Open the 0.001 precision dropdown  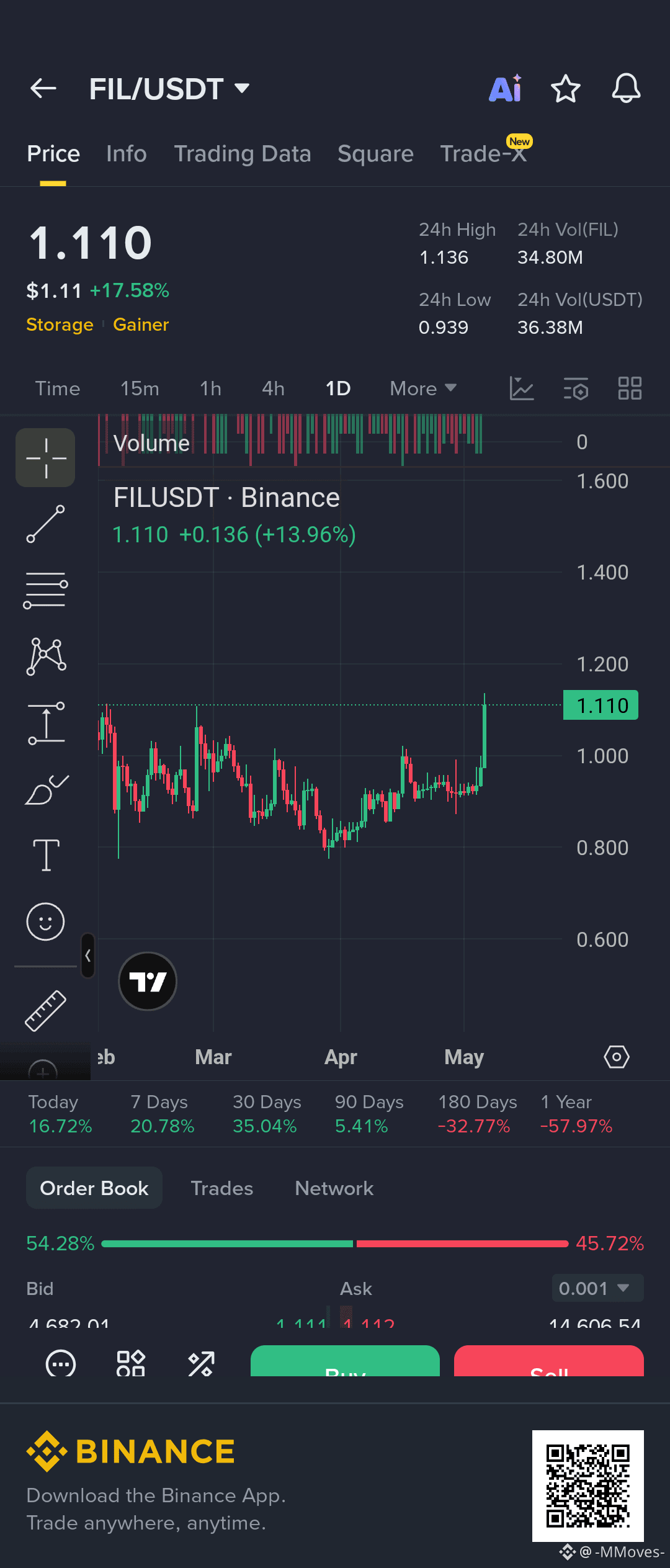click(597, 1288)
